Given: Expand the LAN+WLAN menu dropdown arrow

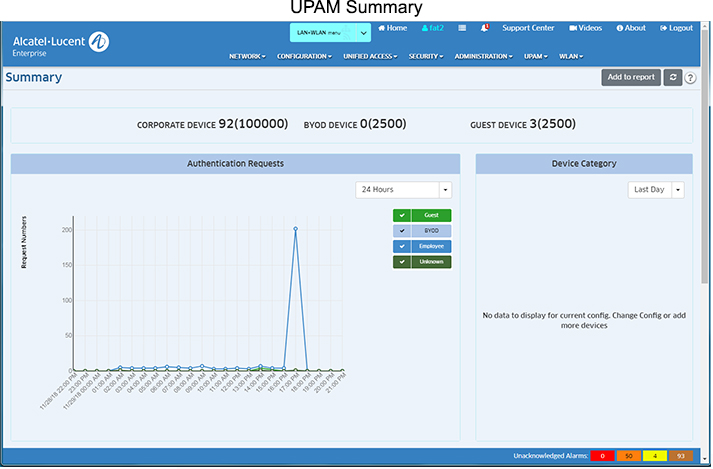Looking at the screenshot, I should coord(363,33).
